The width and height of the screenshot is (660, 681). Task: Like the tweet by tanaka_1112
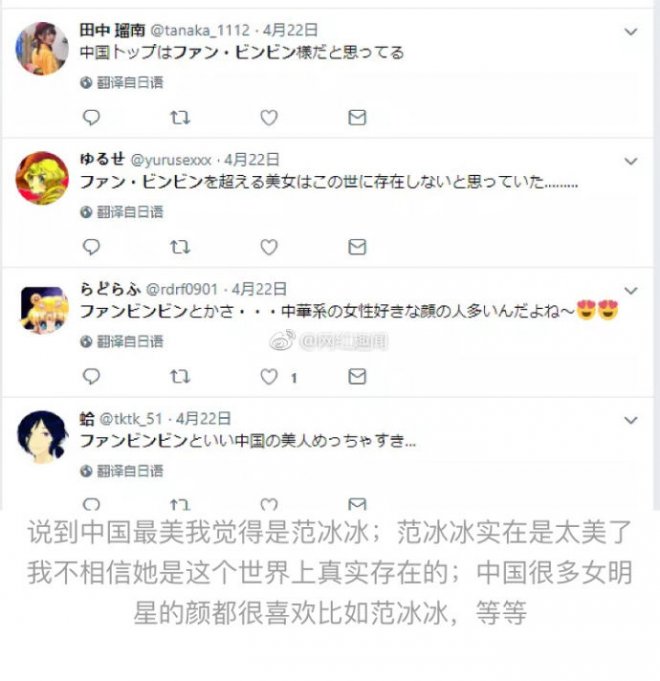click(x=269, y=117)
